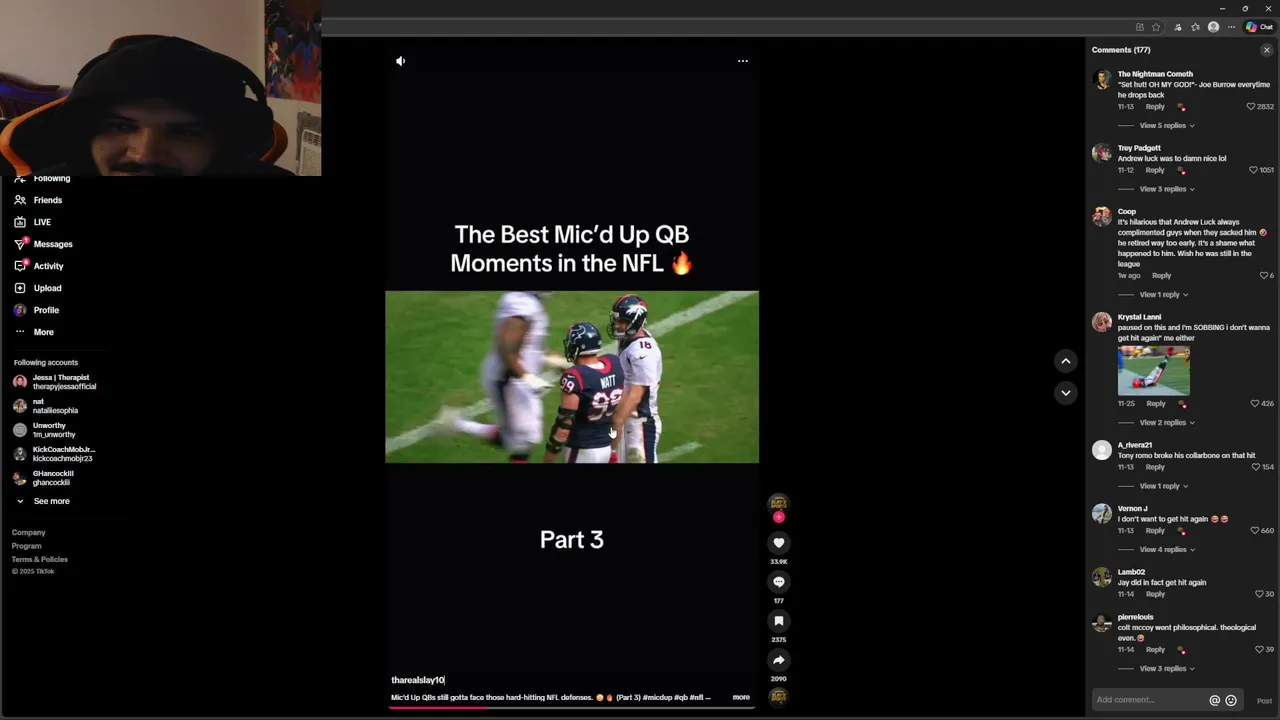
Task: Expand the video caption with 'more'
Action: (741, 697)
